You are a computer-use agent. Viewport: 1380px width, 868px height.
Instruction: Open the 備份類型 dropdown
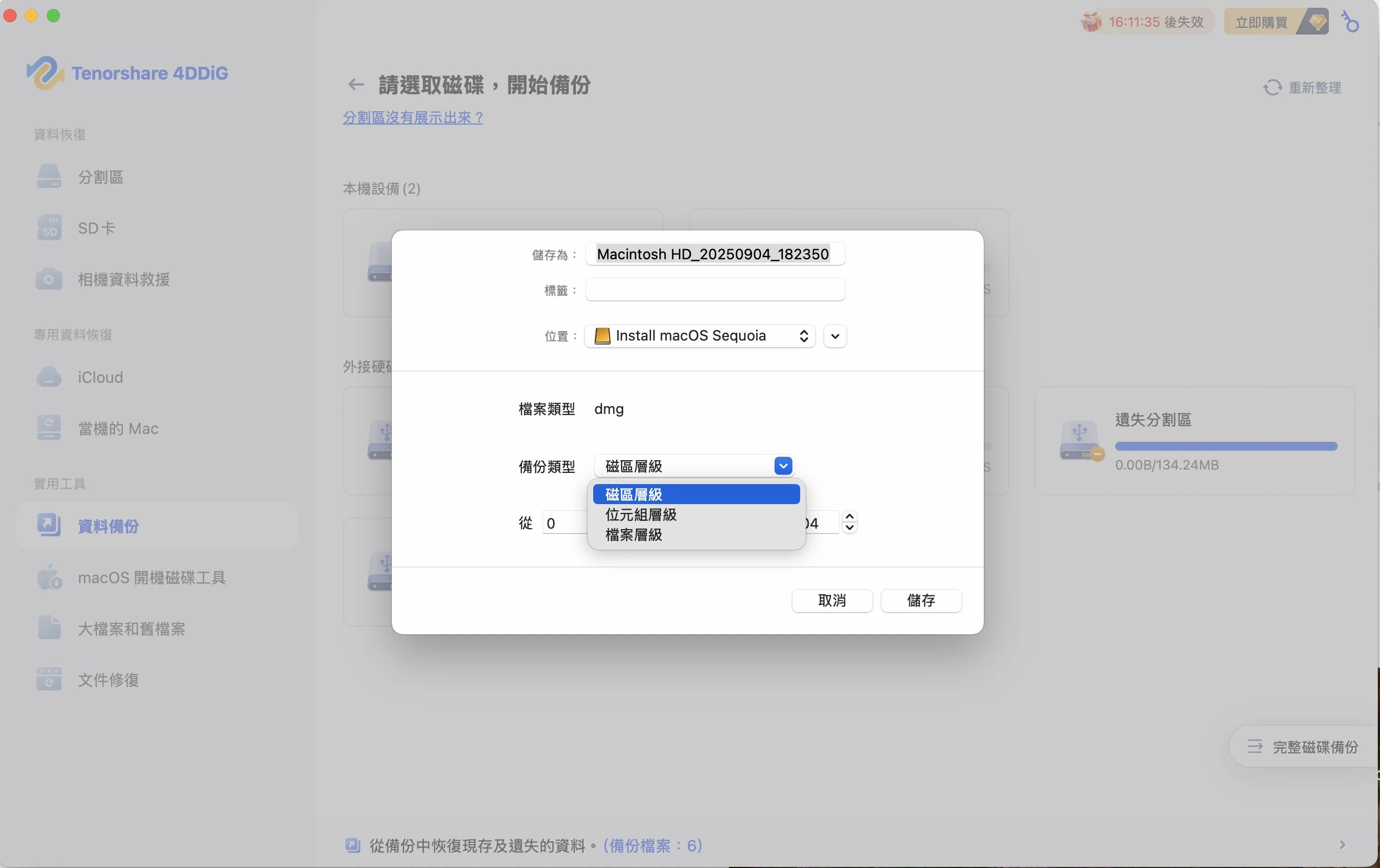[x=783, y=466]
